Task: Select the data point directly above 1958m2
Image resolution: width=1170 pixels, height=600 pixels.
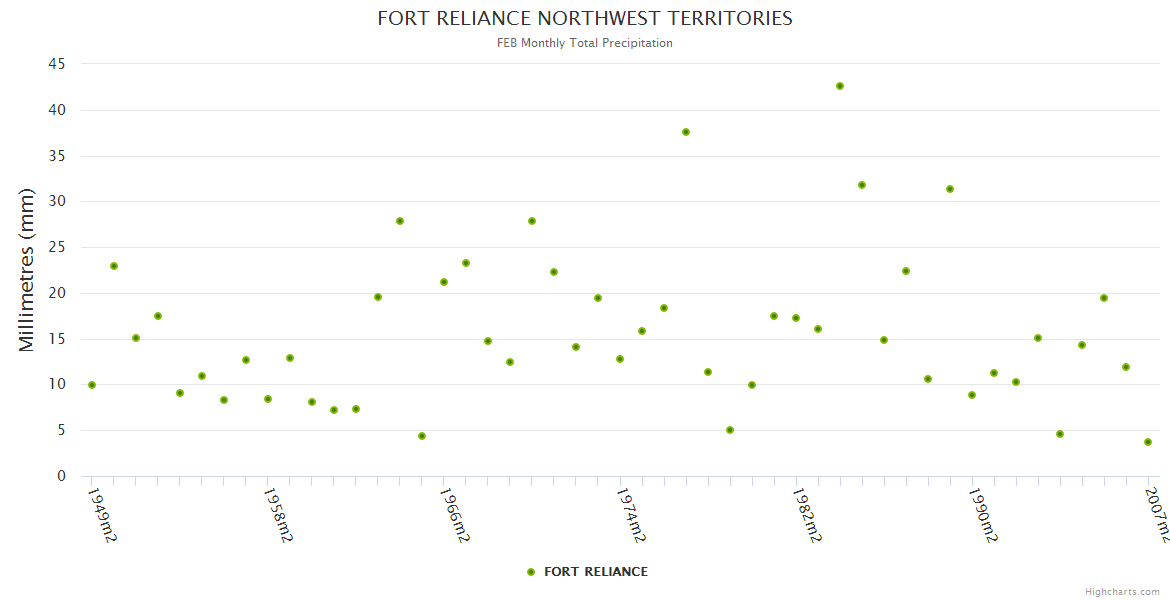Action: 268,399
